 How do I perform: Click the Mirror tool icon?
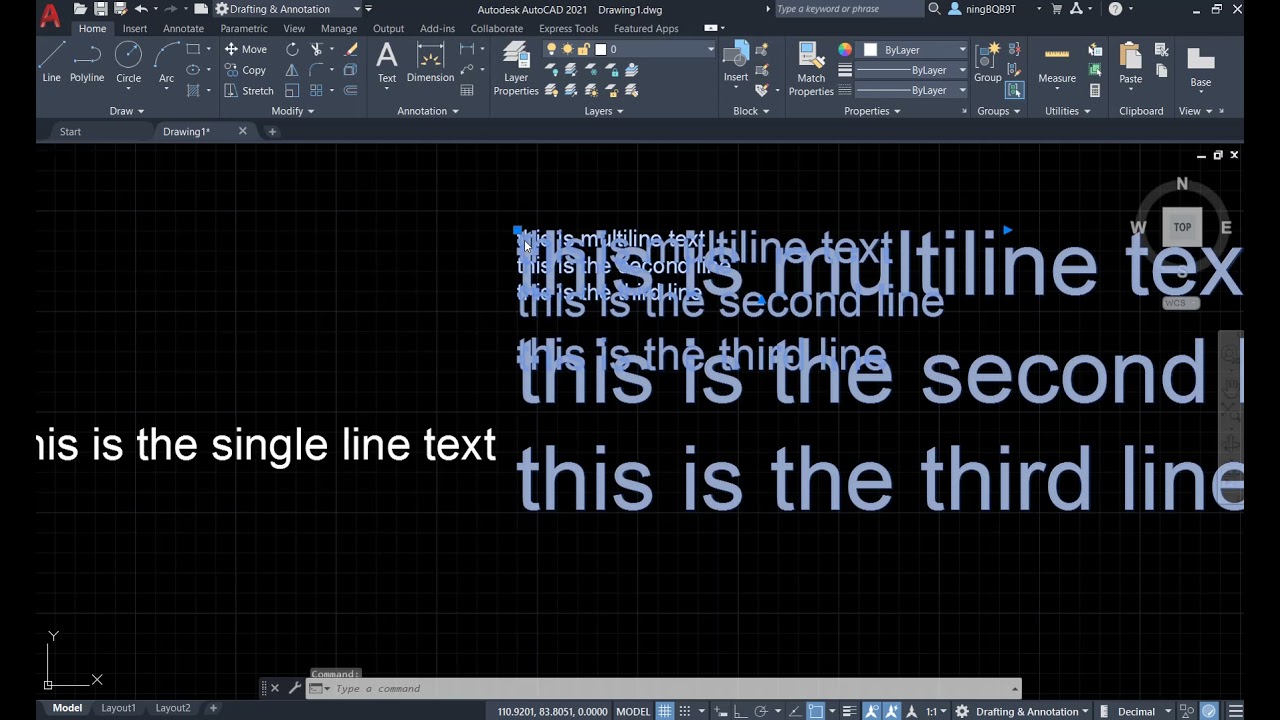292,70
